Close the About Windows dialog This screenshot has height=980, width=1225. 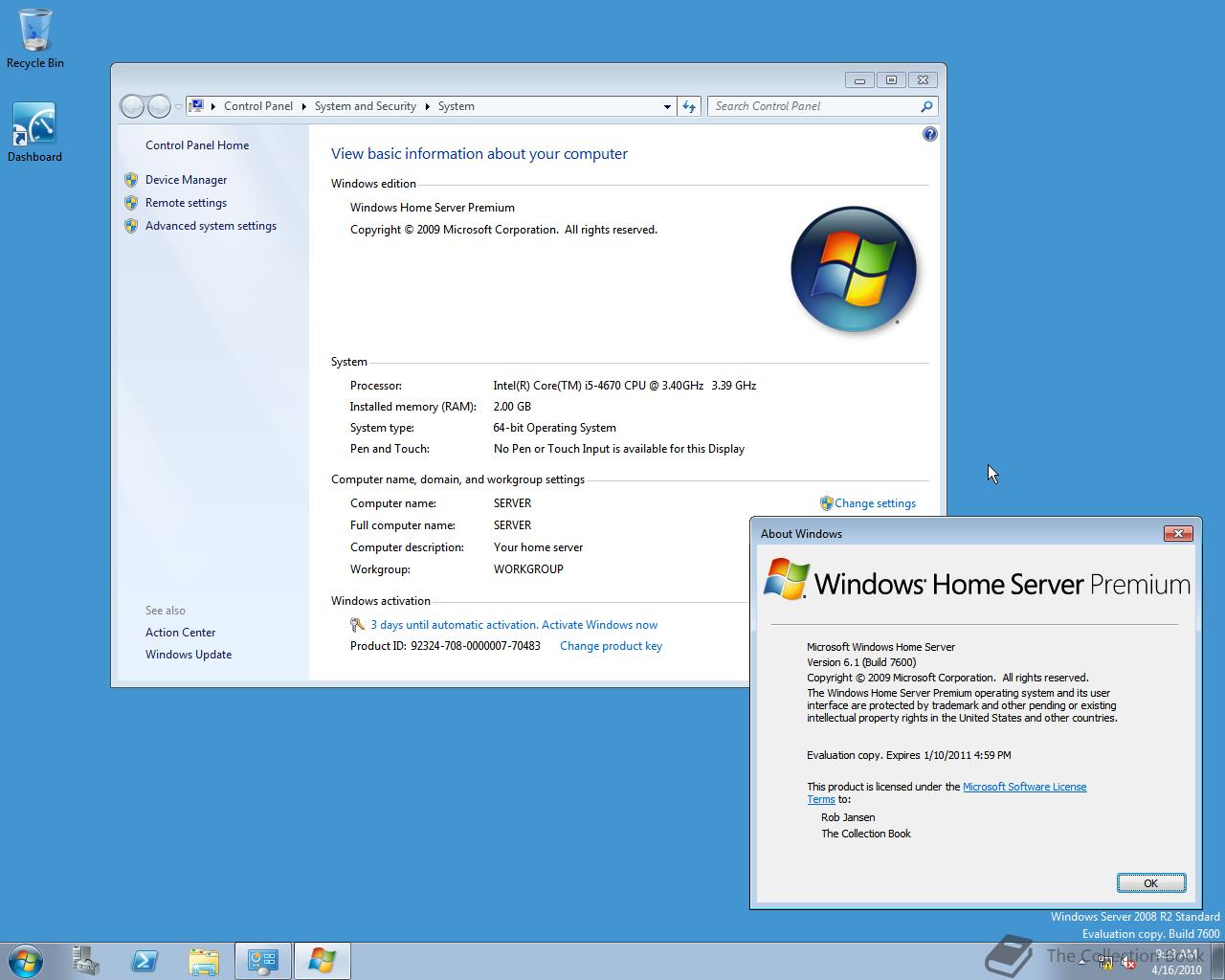(x=1178, y=534)
